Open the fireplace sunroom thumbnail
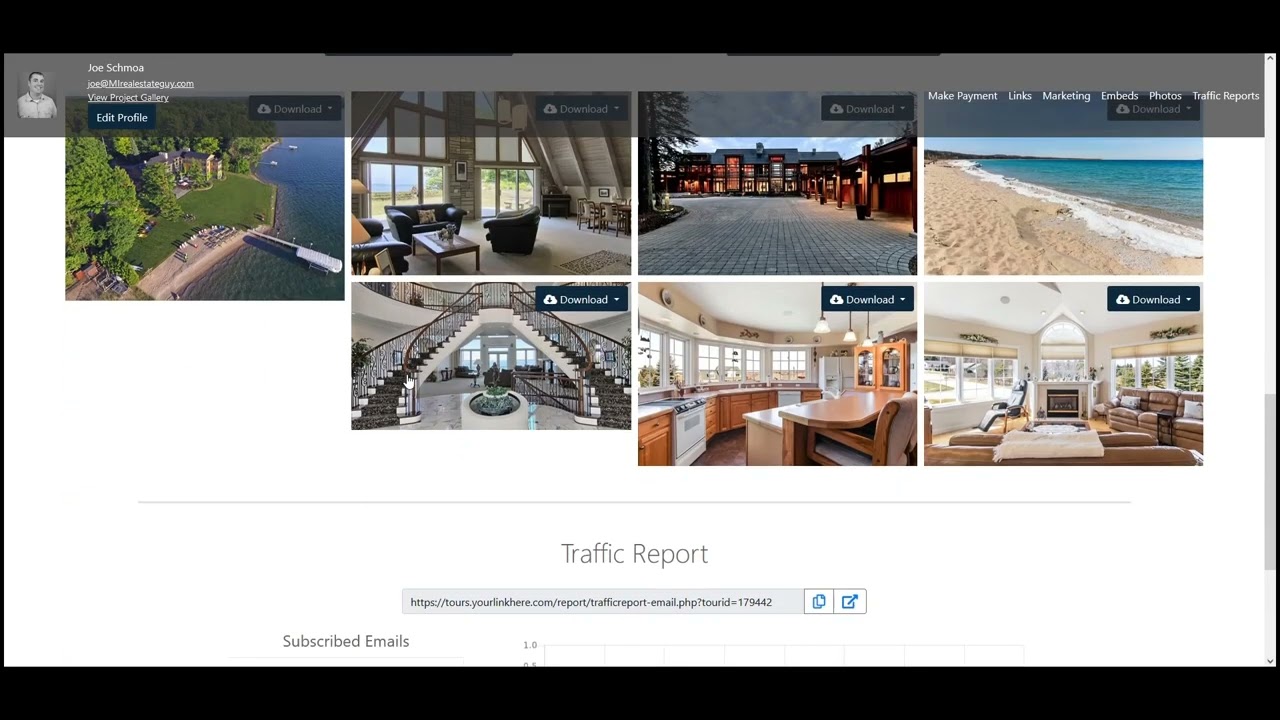 coord(1063,374)
